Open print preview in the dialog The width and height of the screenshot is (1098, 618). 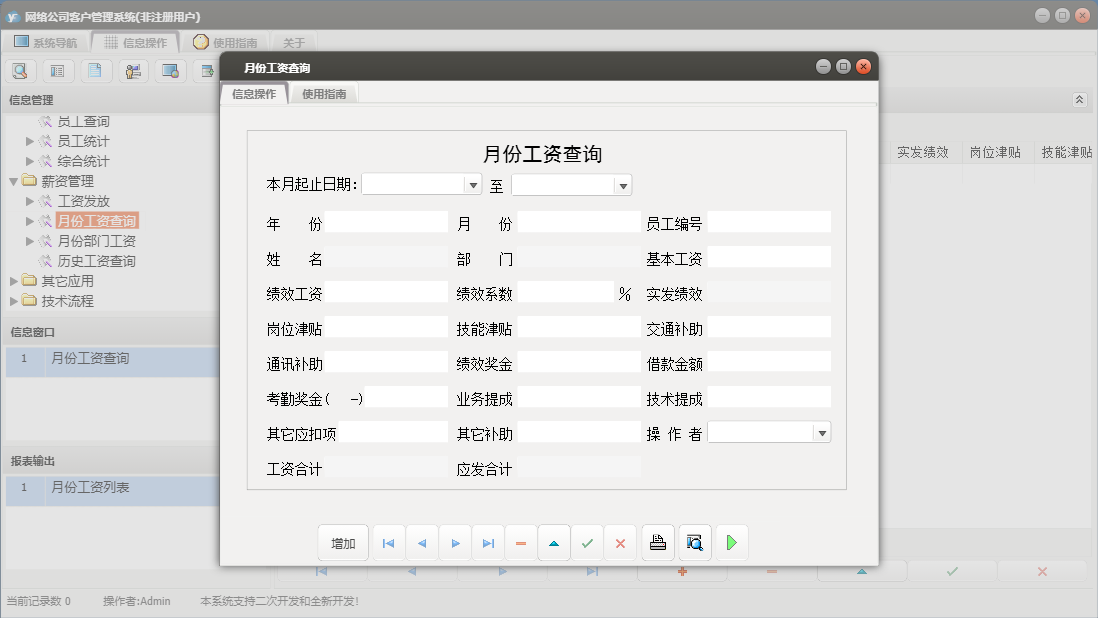(x=693, y=542)
